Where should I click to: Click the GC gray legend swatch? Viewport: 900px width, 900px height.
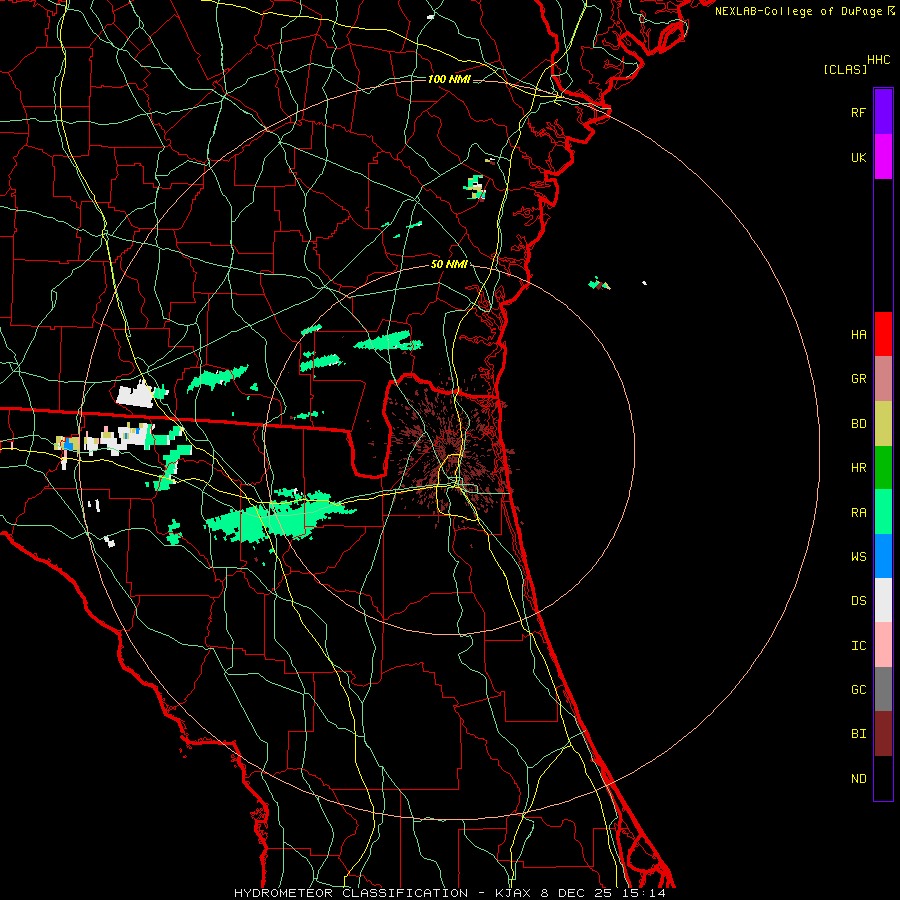(x=883, y=689)
